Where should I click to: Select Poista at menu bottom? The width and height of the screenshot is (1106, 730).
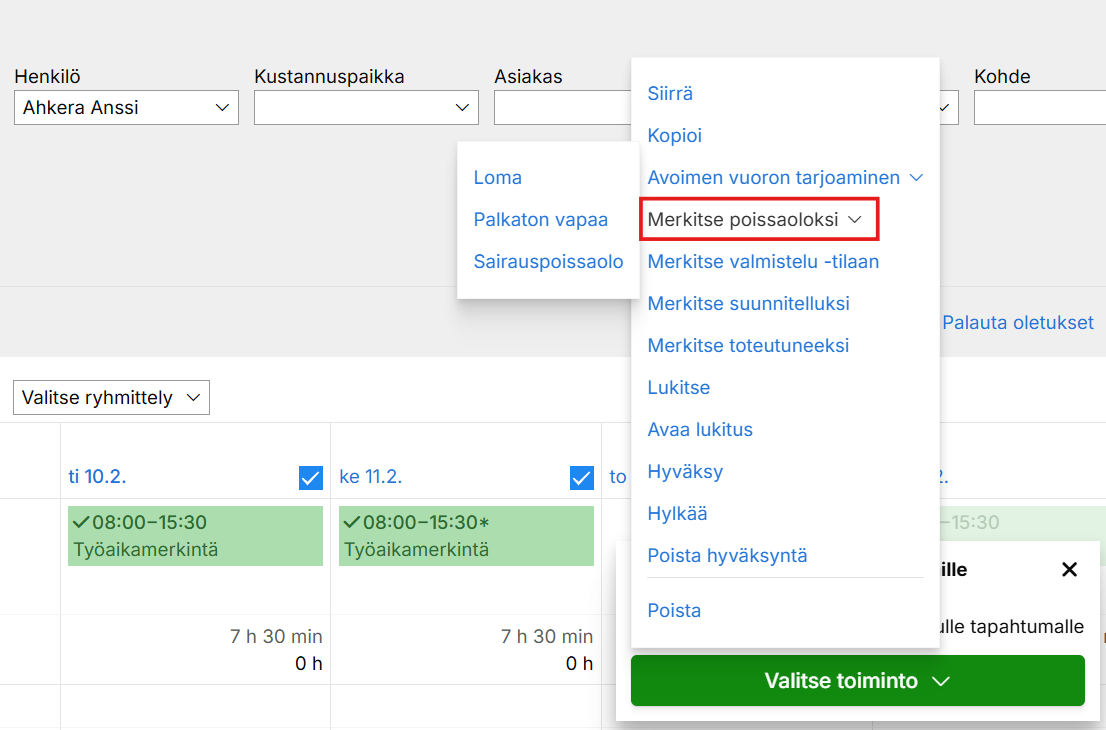coord(674,611)
